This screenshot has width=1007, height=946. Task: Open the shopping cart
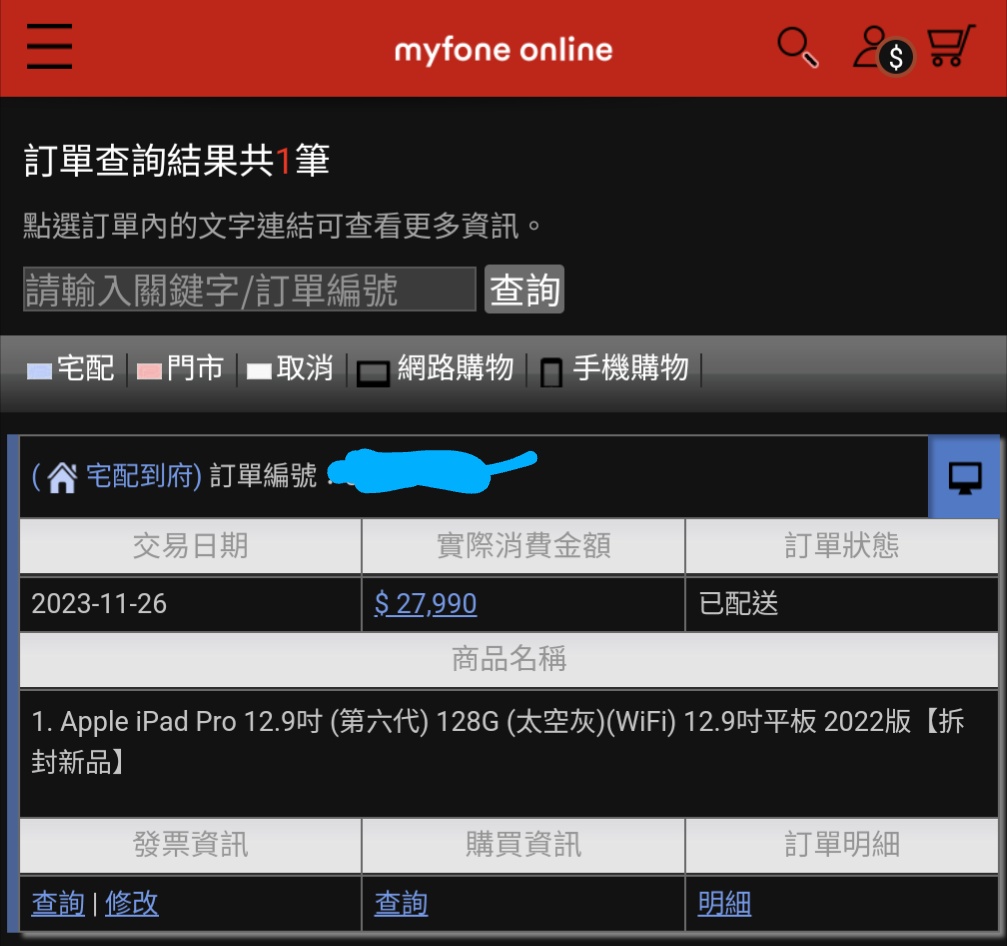click(950, 47)
